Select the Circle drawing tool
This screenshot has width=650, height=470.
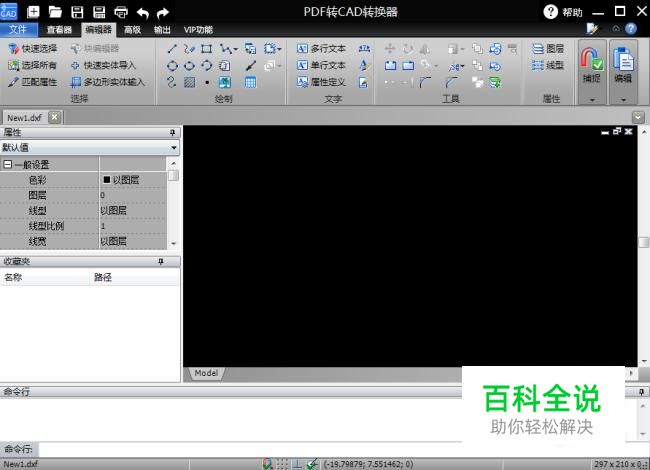172,65
